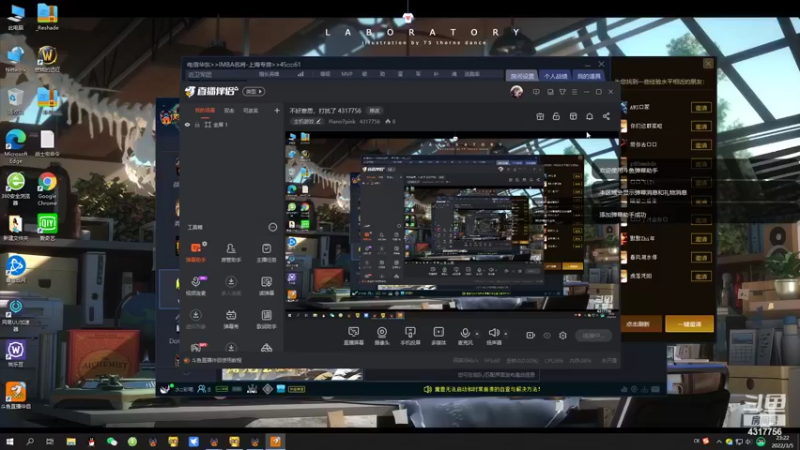Open the 虚拟形象 tool
The height and width of the screenshot is (450, 800).
[x=195, y=319]
